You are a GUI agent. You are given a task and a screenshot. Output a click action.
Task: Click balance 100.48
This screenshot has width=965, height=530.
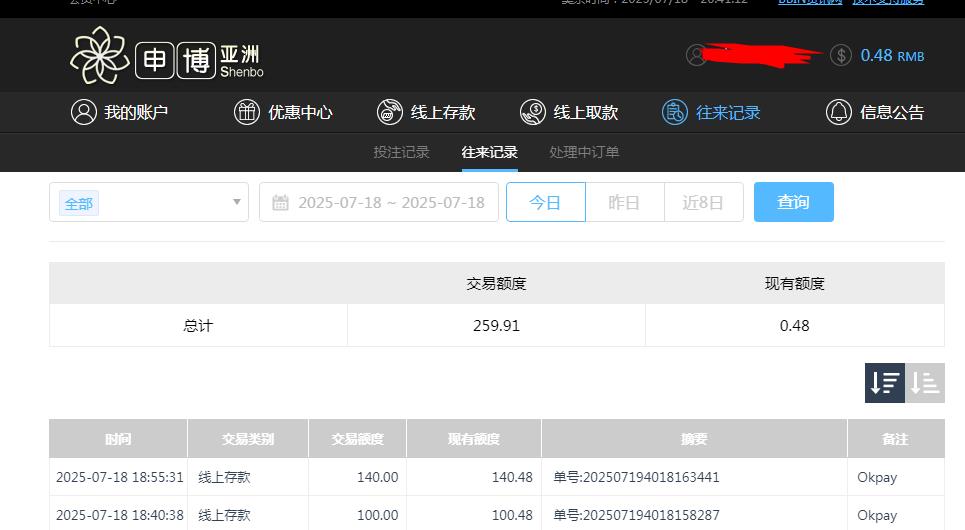512,515
